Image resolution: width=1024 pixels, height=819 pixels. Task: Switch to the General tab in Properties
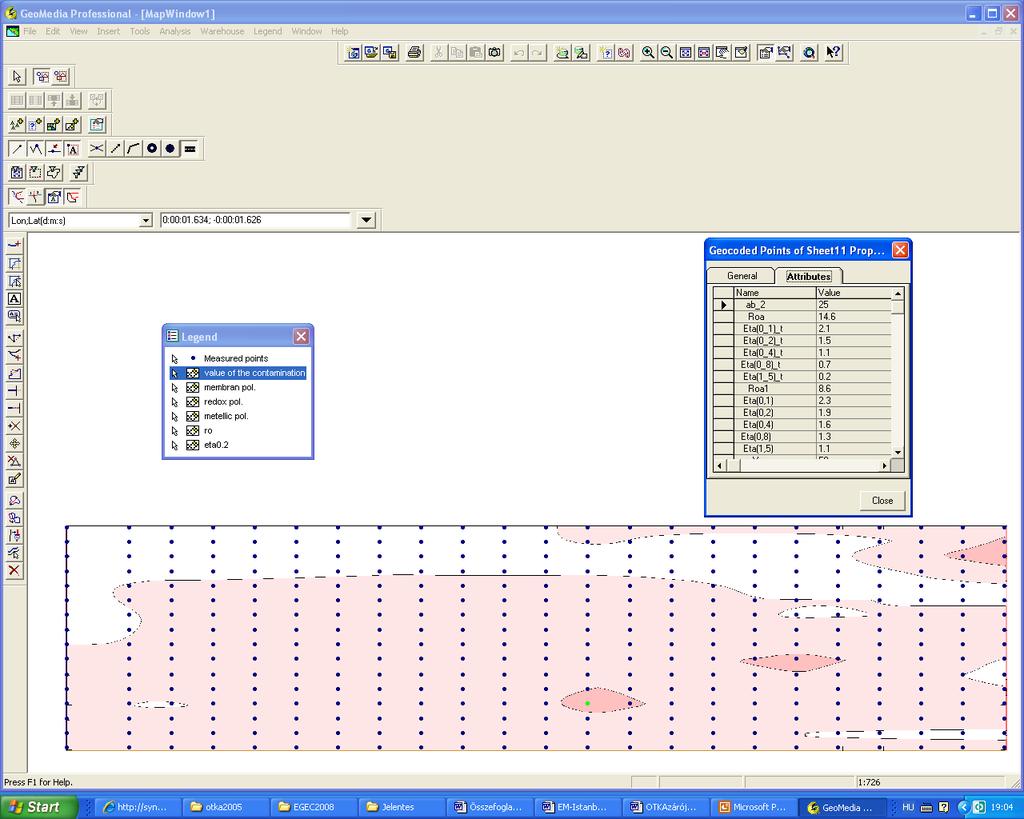click(x=742, y=276)
